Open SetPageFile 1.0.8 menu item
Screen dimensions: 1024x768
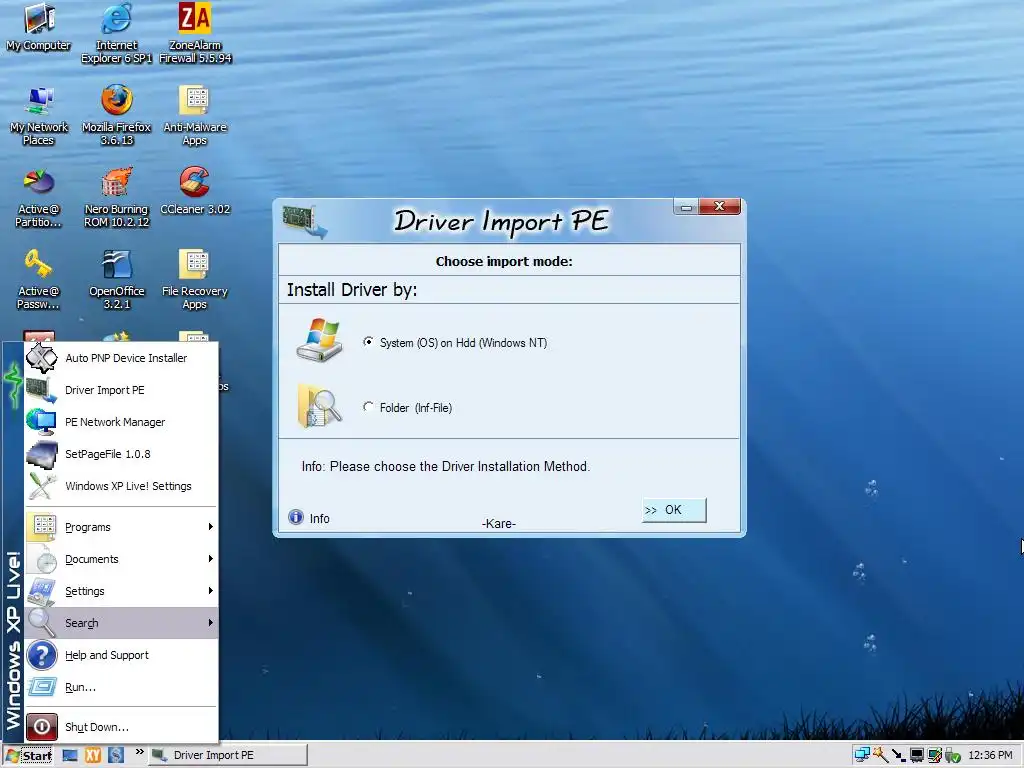(x=121, y=454)
